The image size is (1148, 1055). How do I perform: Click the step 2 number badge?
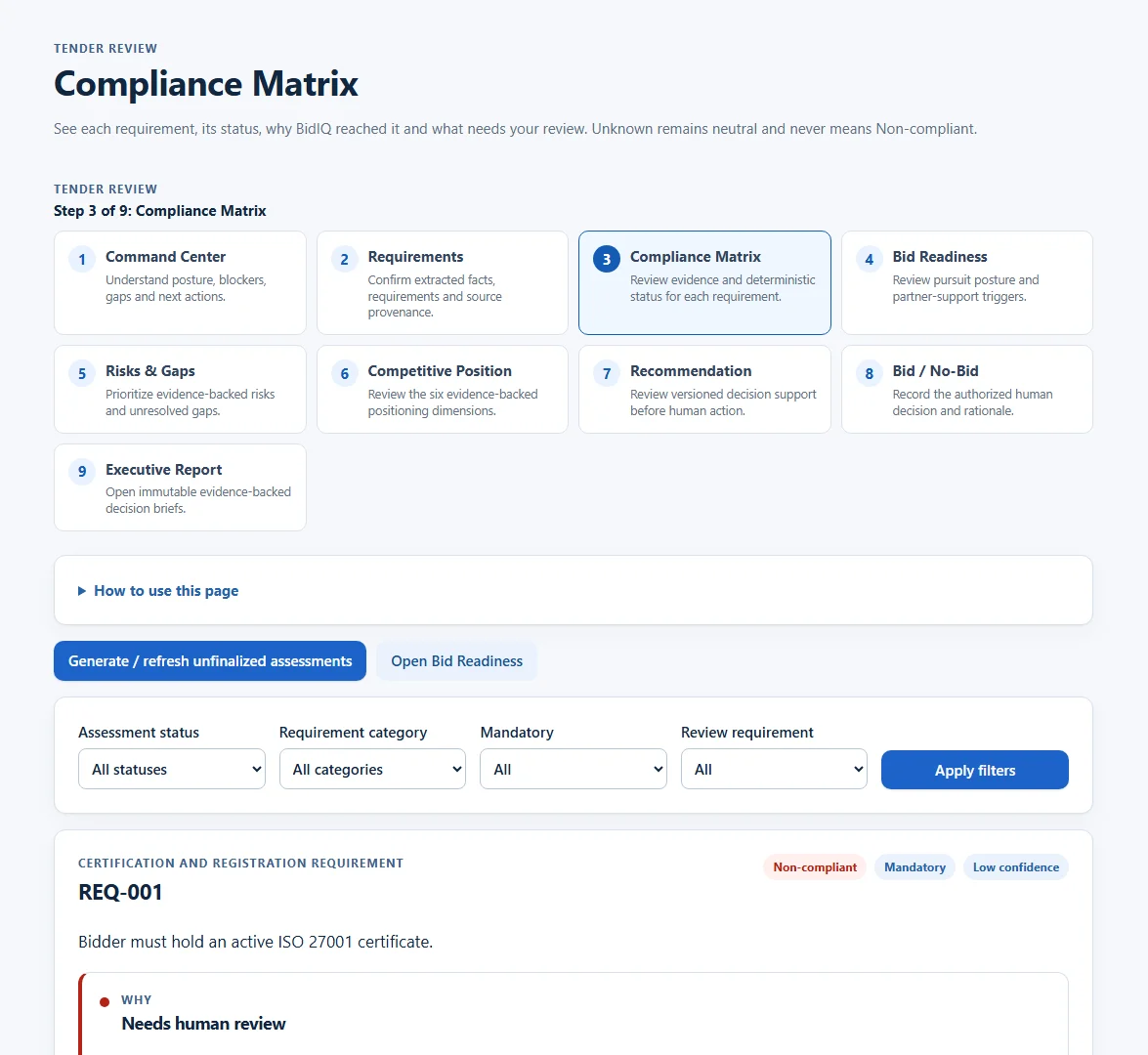coord(344,259)
